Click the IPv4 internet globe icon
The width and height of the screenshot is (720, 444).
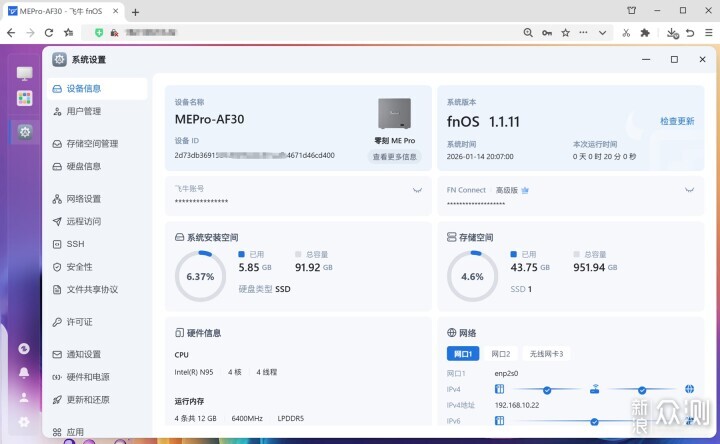(689, 389)
